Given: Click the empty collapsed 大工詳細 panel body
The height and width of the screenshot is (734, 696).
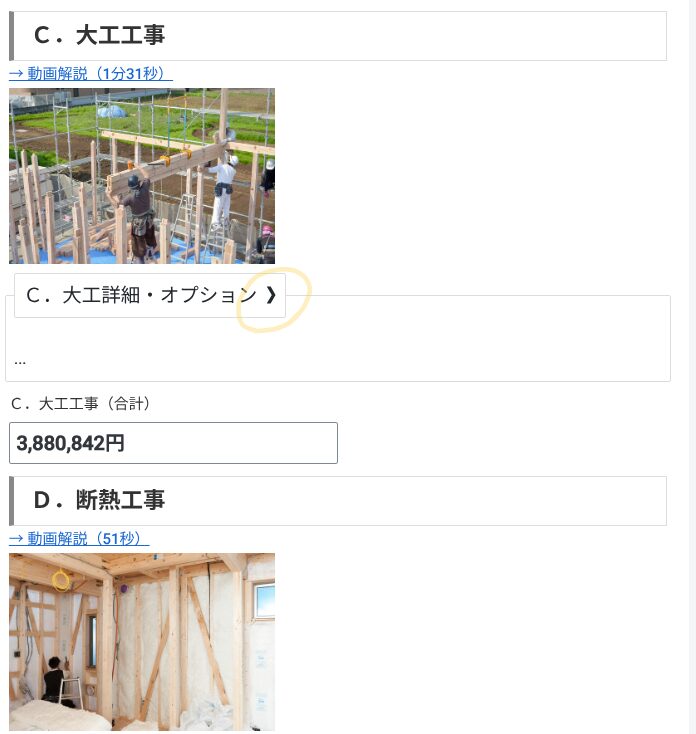Looking at the screenshot, I should click(337, 349).
